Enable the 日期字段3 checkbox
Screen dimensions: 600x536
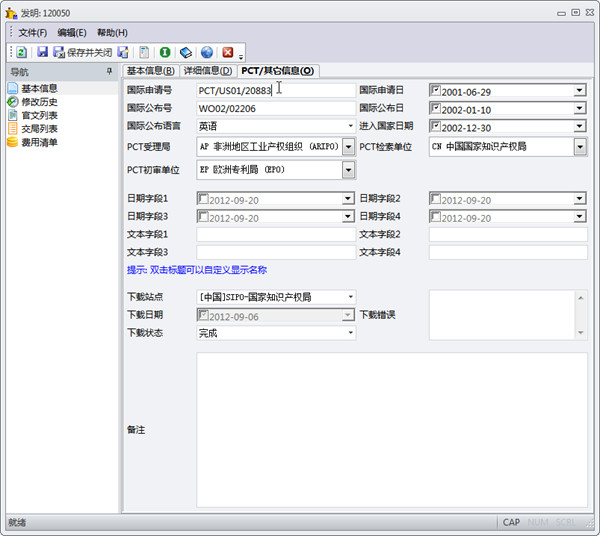coord(203,216)
